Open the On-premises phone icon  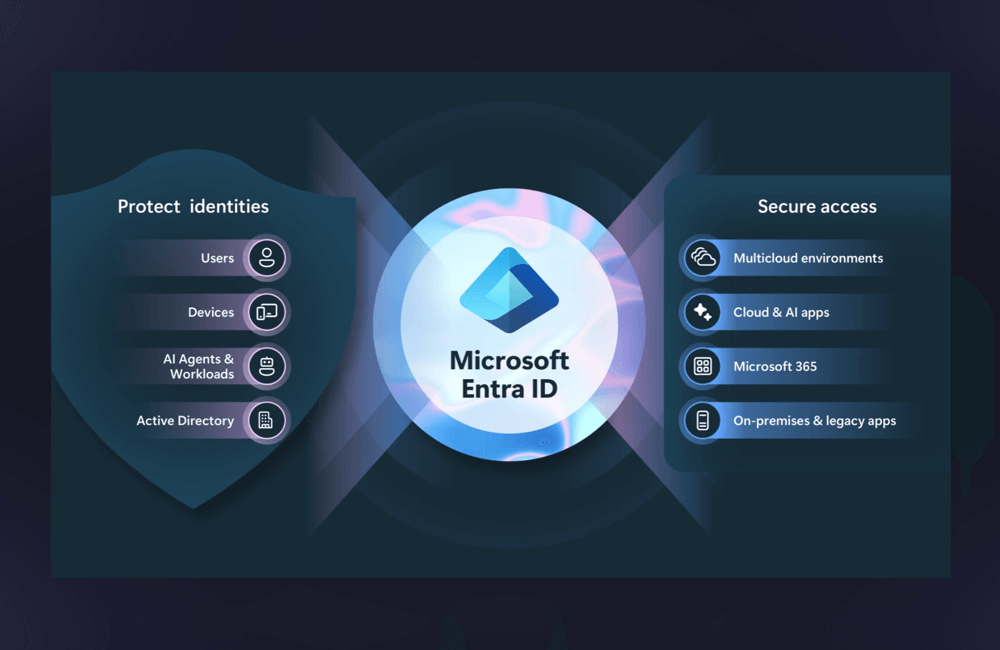[703, 421]
